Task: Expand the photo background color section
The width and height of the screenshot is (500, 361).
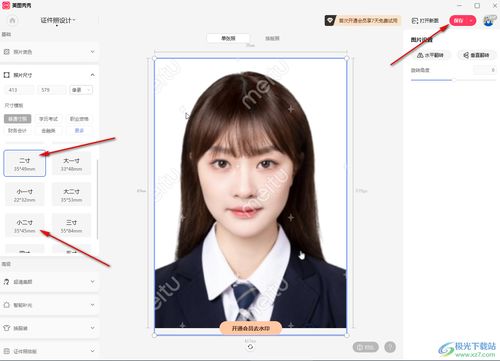Action: (x=49, y=52)
